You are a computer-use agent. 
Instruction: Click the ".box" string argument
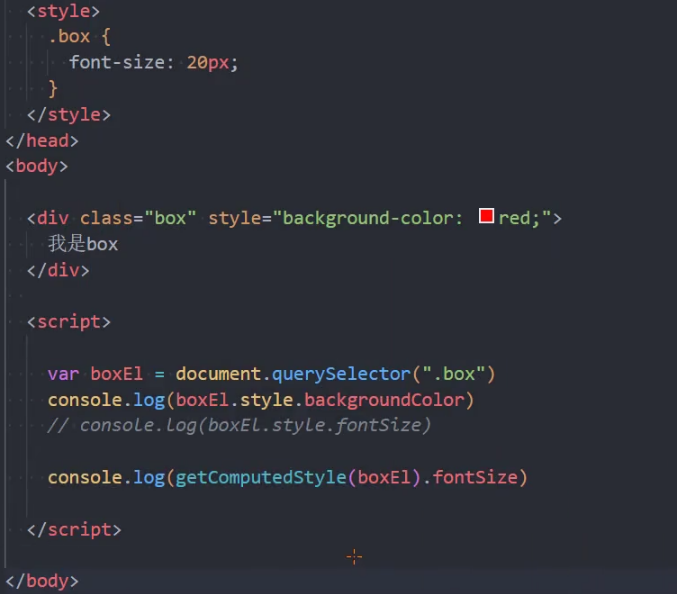454,374
